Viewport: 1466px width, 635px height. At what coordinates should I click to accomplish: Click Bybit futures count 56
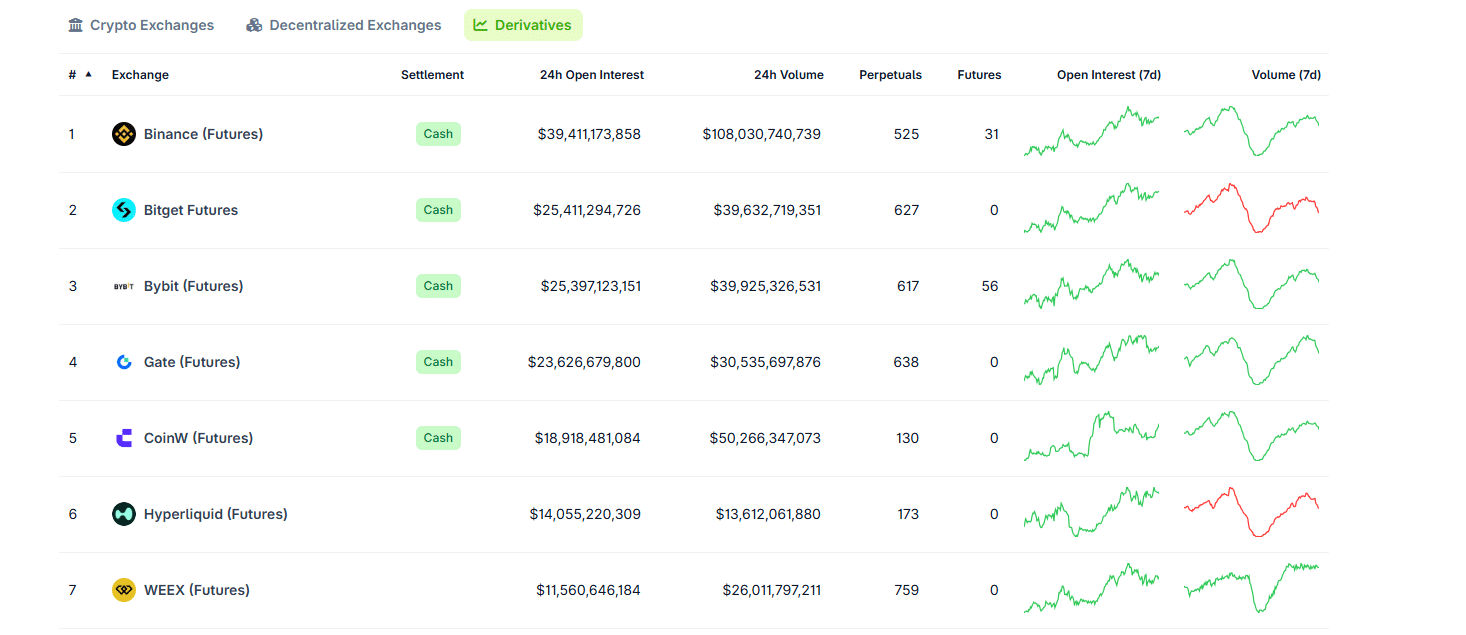pyautogui.click(x=990, y=286)
